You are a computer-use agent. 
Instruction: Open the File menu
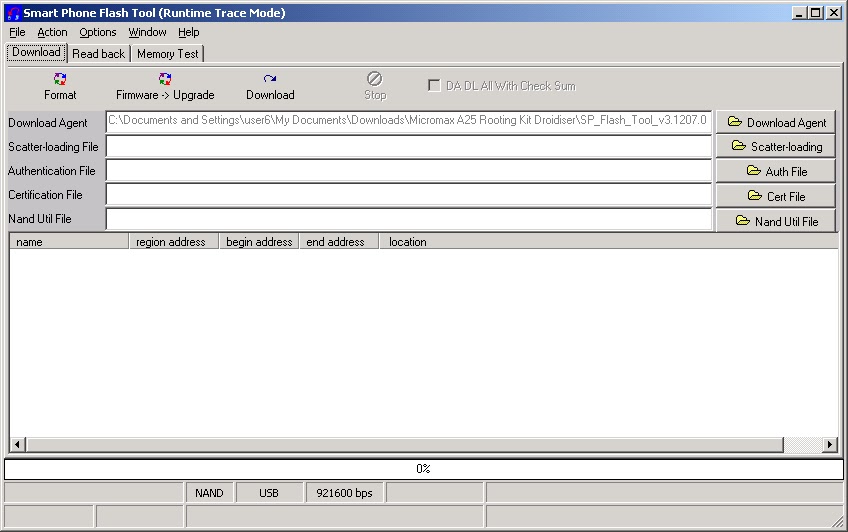pos(17,32)
